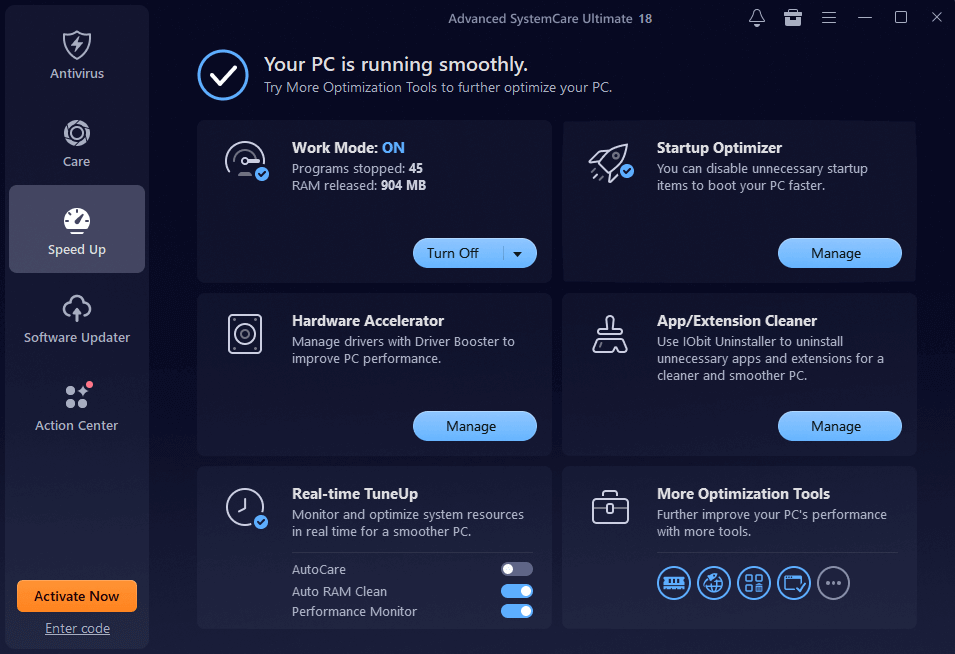Viewport: 955px width, 654px height.
Task: Open the app grid with trash icon
Action: coord(754,582)
